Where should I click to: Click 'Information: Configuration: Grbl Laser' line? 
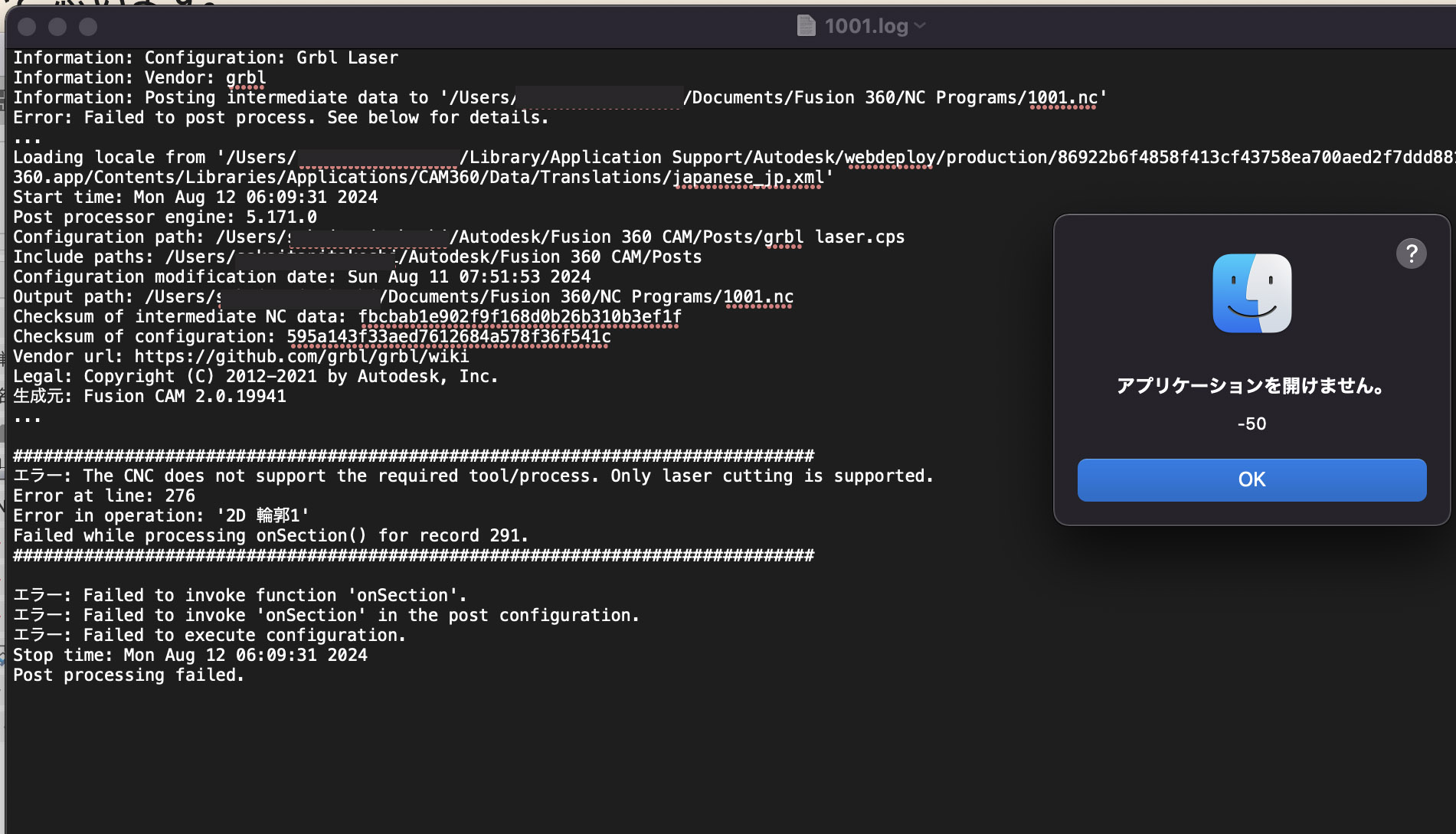tap(205, 57)
